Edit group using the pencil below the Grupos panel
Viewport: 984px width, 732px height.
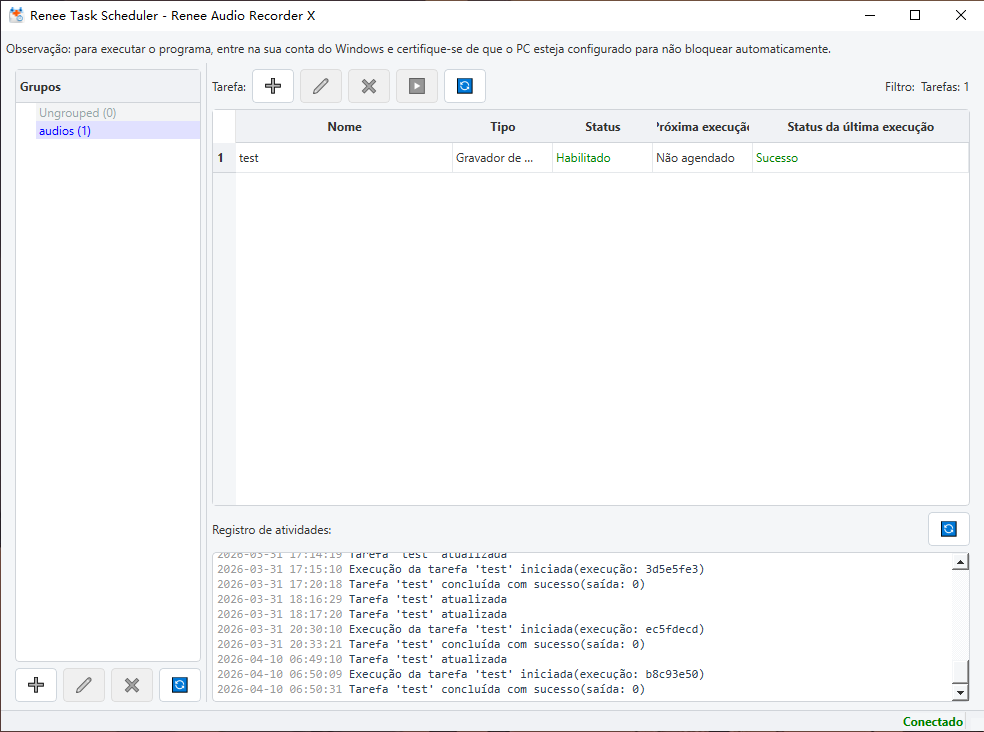pos(83,685)
